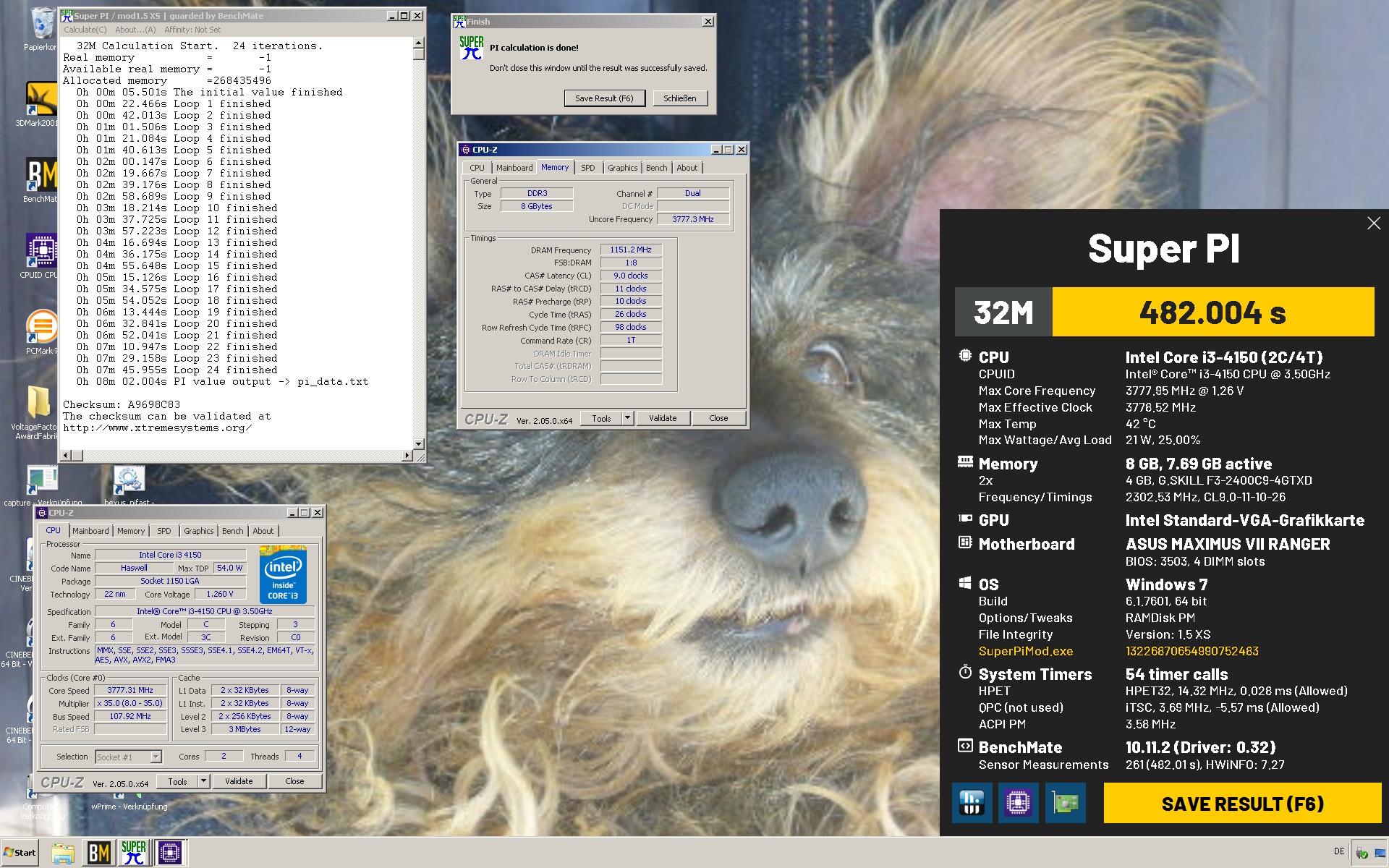Image resolution: width=1389 pixels, height=868 pixels.
Task: Click the SuperPiMod.exe file integrity link
Action: click(1025, 651)
